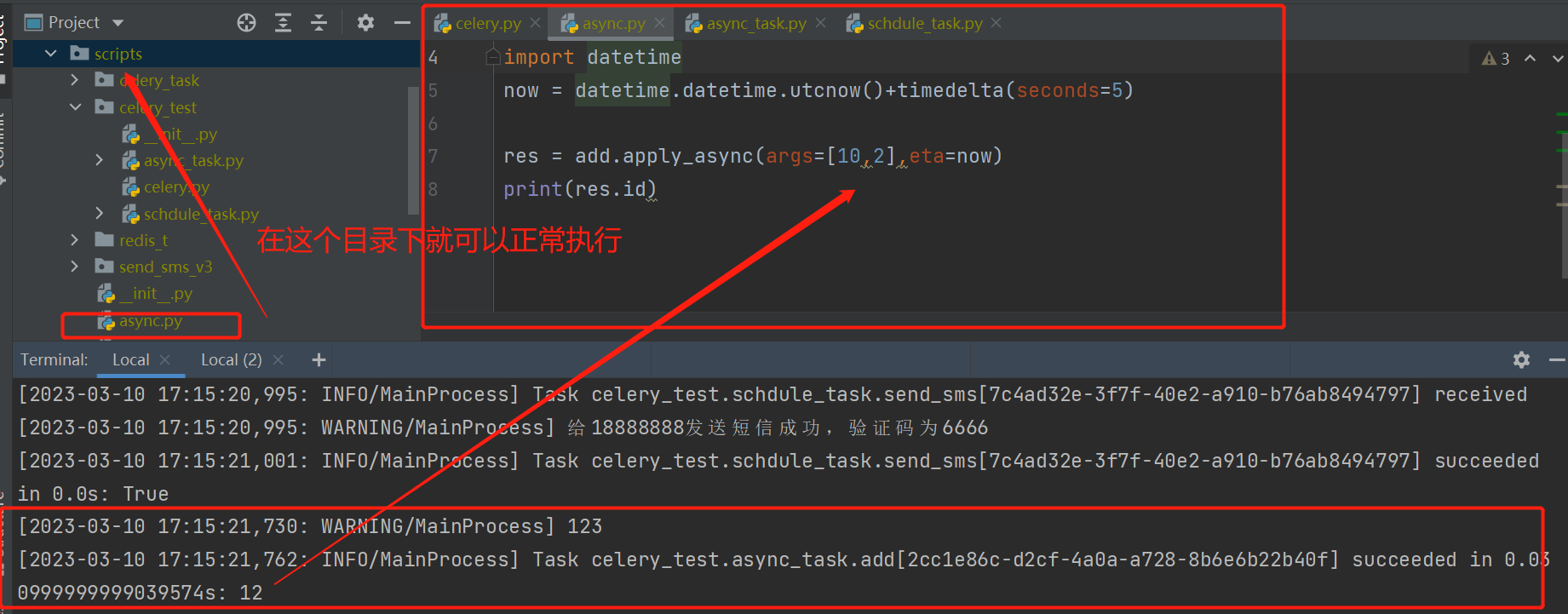The image size is (1568, 614).
Task: Open Project panel settings gear
Action: coord(365,23)
